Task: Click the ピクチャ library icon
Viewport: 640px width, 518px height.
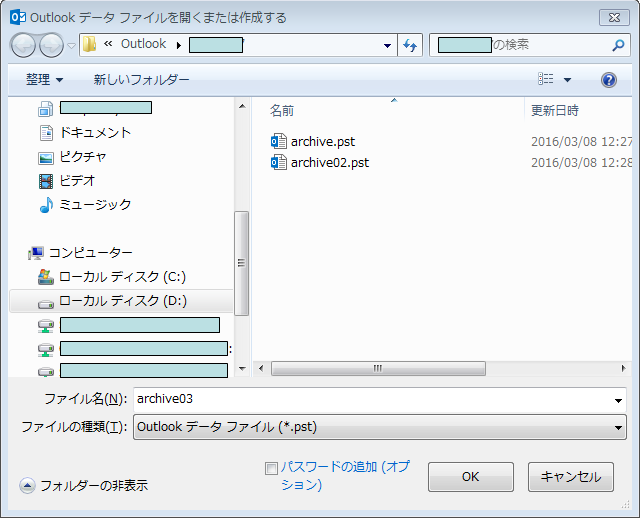Action: tap(46, 158)
